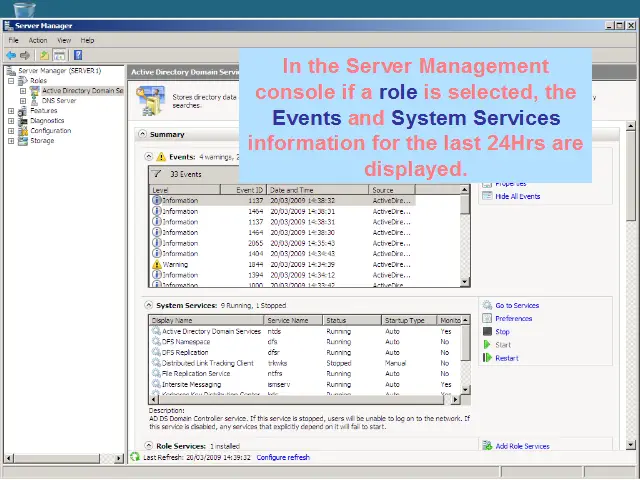640x480 pixels.
Task: Click the Go to Services gear icon
Action: point(487,305)
